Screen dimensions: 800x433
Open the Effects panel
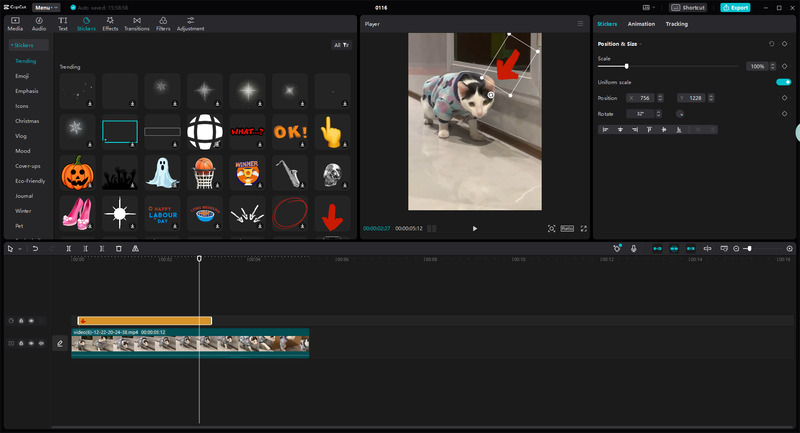(110, 23)
